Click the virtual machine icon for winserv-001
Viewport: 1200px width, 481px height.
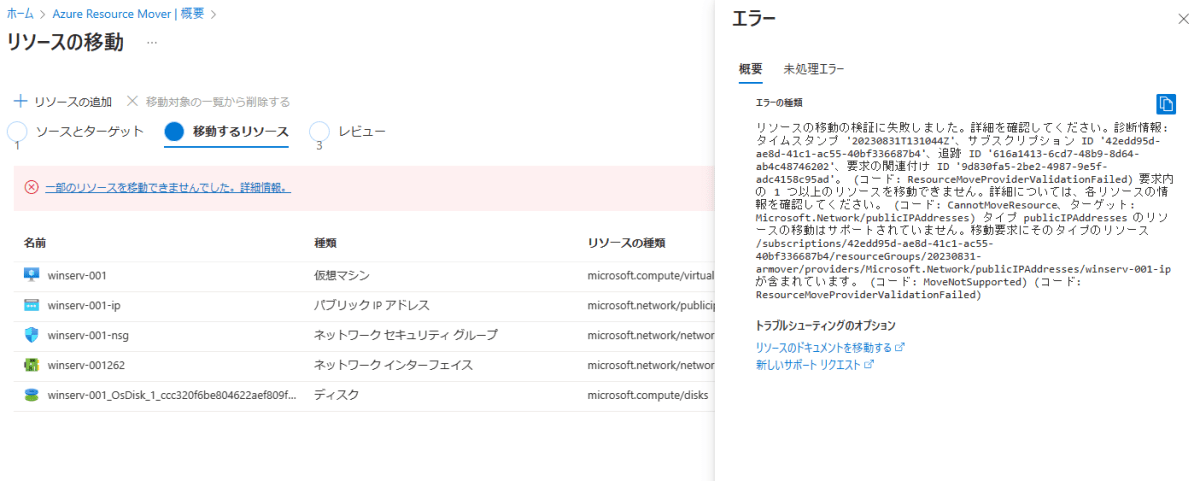(31, 275)
